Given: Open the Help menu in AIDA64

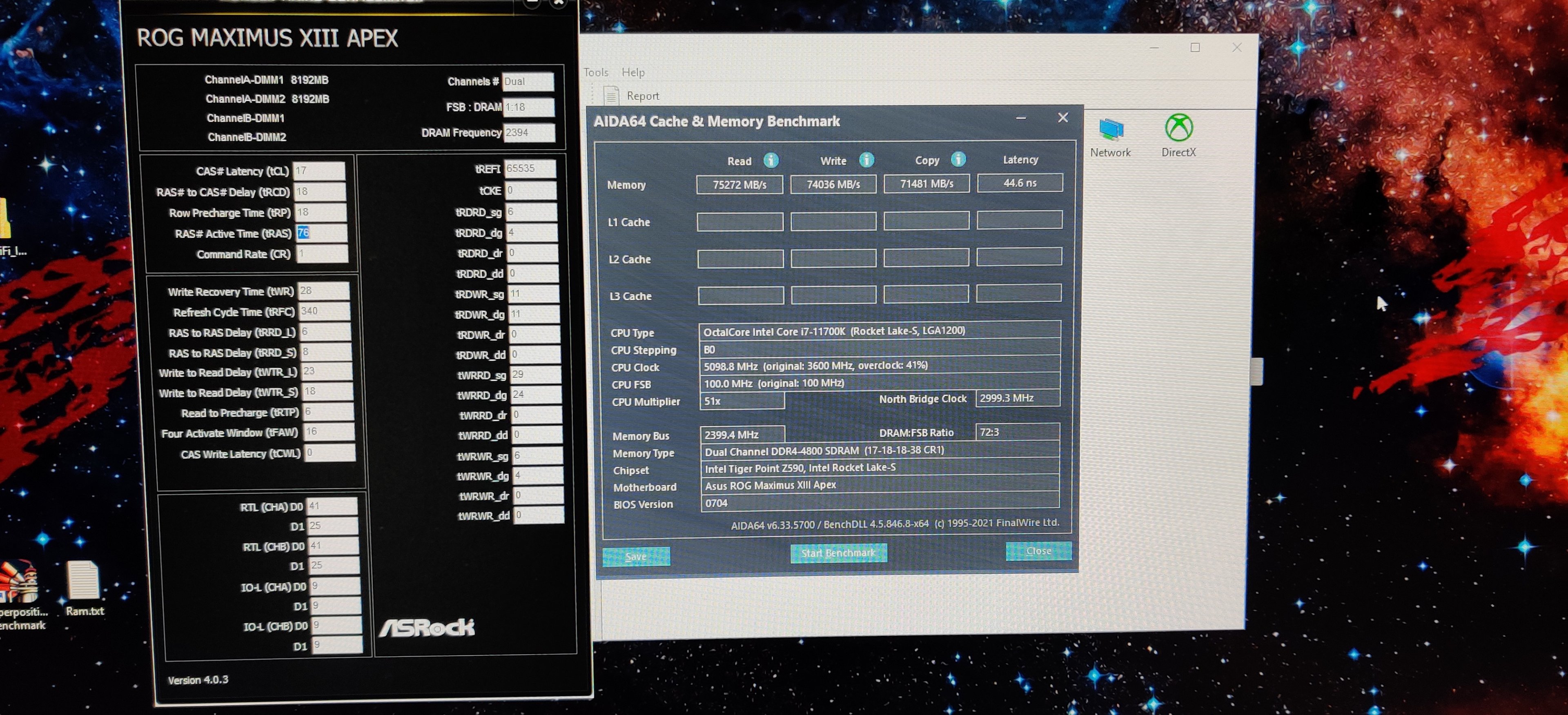Looking at the screenshot, I should (x=633, y=72).
